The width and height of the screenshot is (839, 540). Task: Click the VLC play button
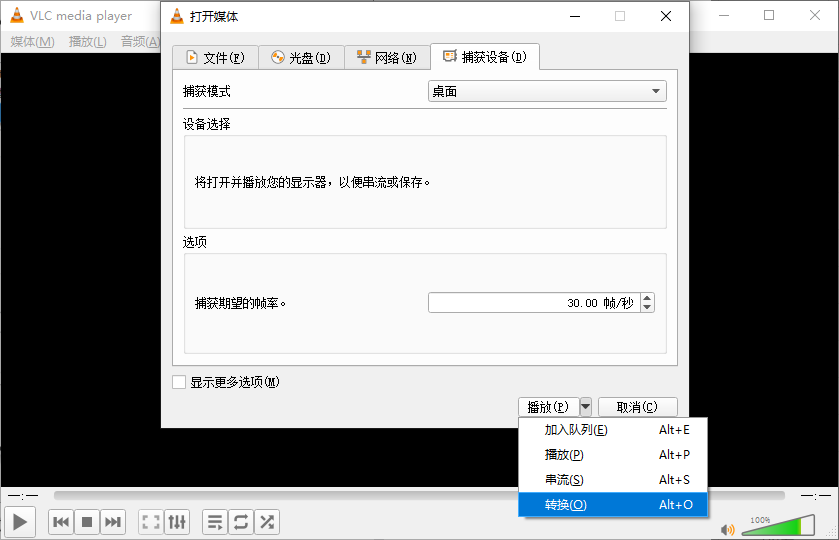(20, 522)
